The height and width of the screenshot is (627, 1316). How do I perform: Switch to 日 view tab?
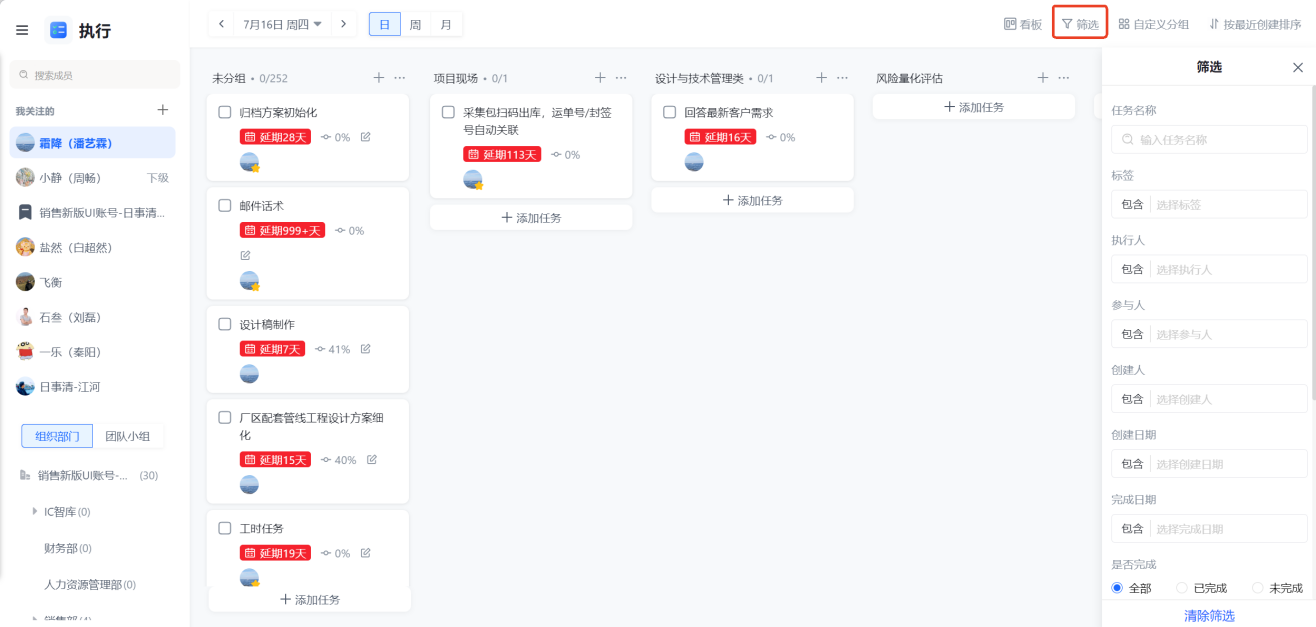click(x=385, y=23)
